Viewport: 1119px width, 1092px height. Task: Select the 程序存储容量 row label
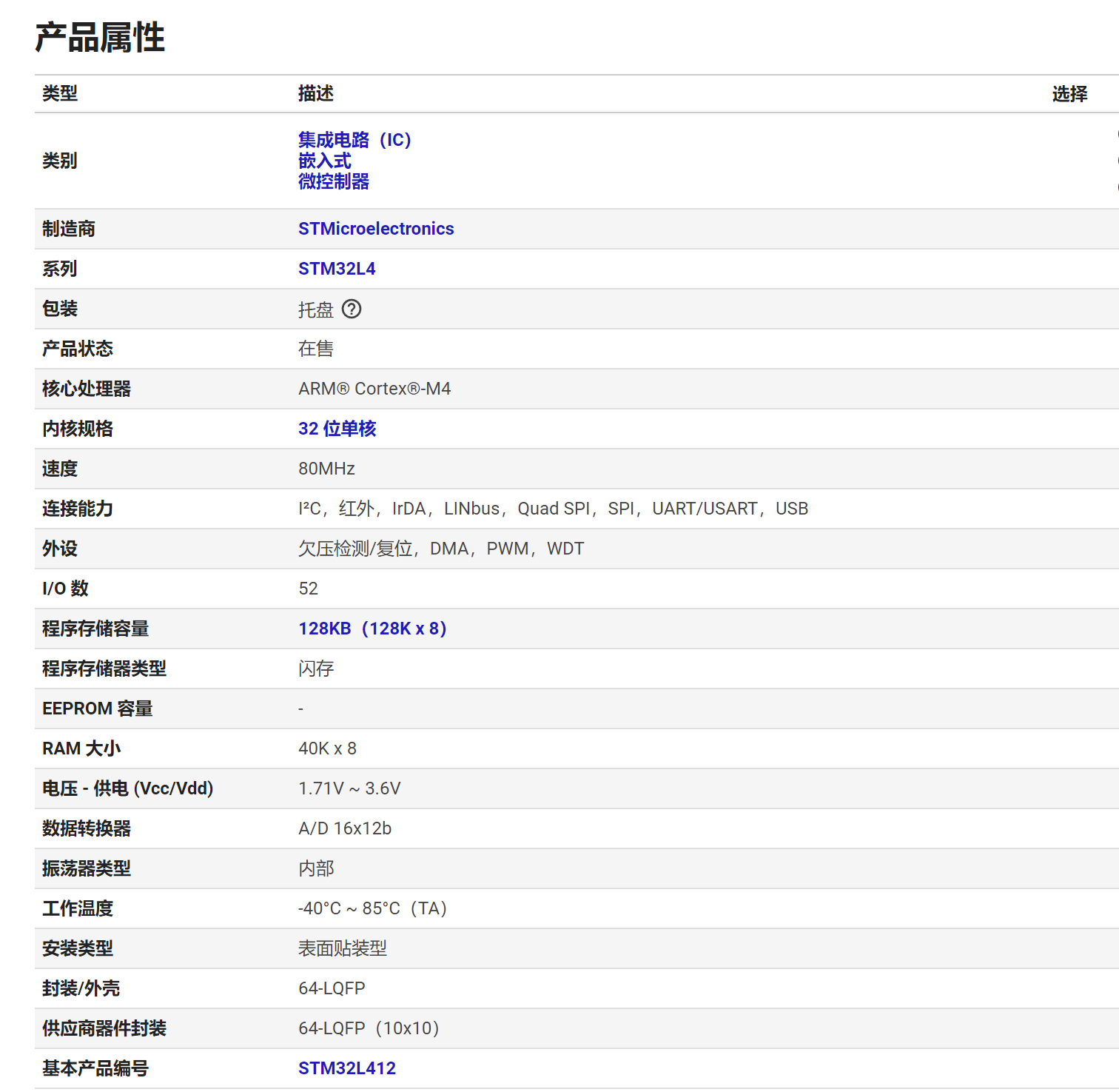click(95, 629)
